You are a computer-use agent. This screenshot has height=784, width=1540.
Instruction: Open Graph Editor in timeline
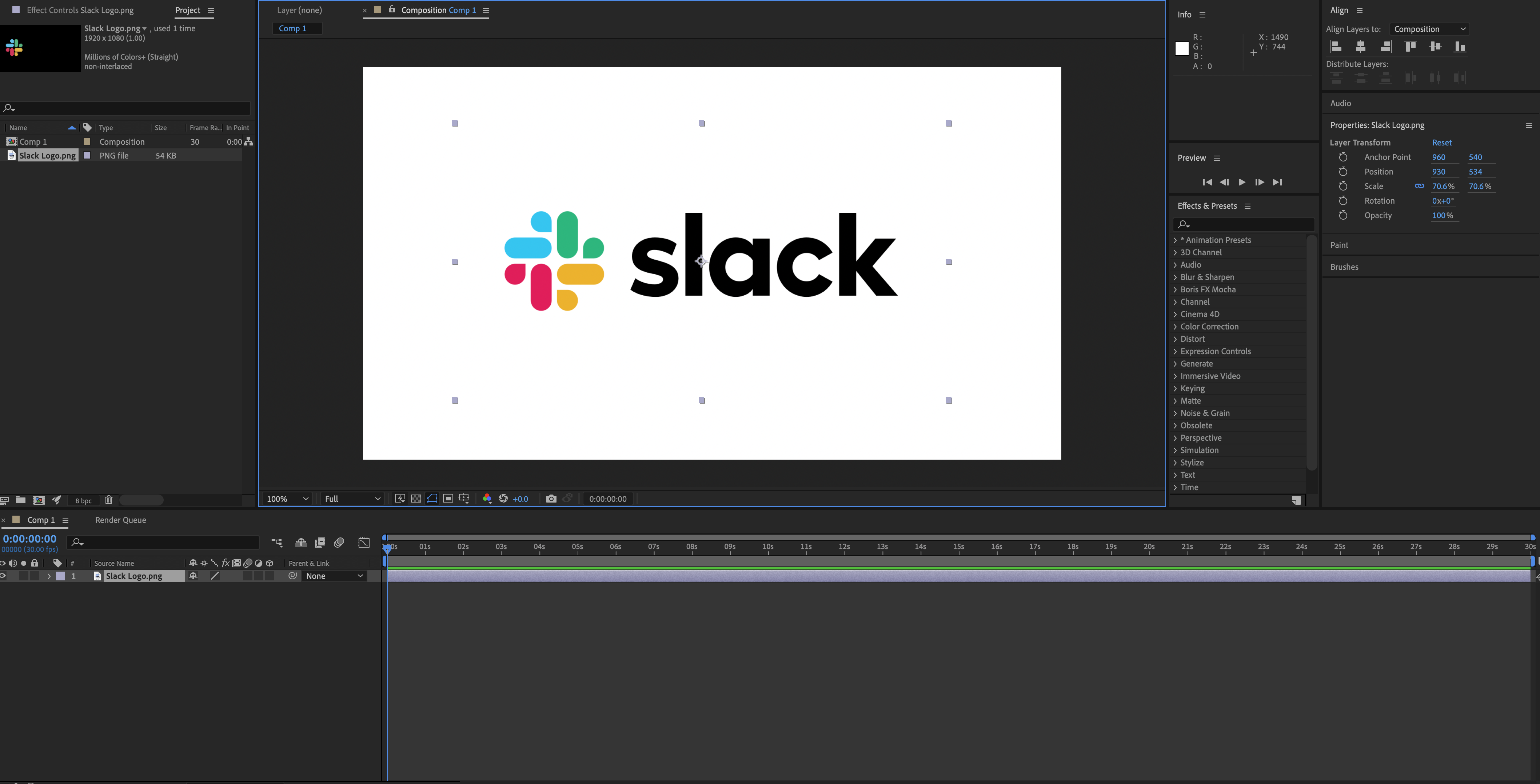coord(363,543)
